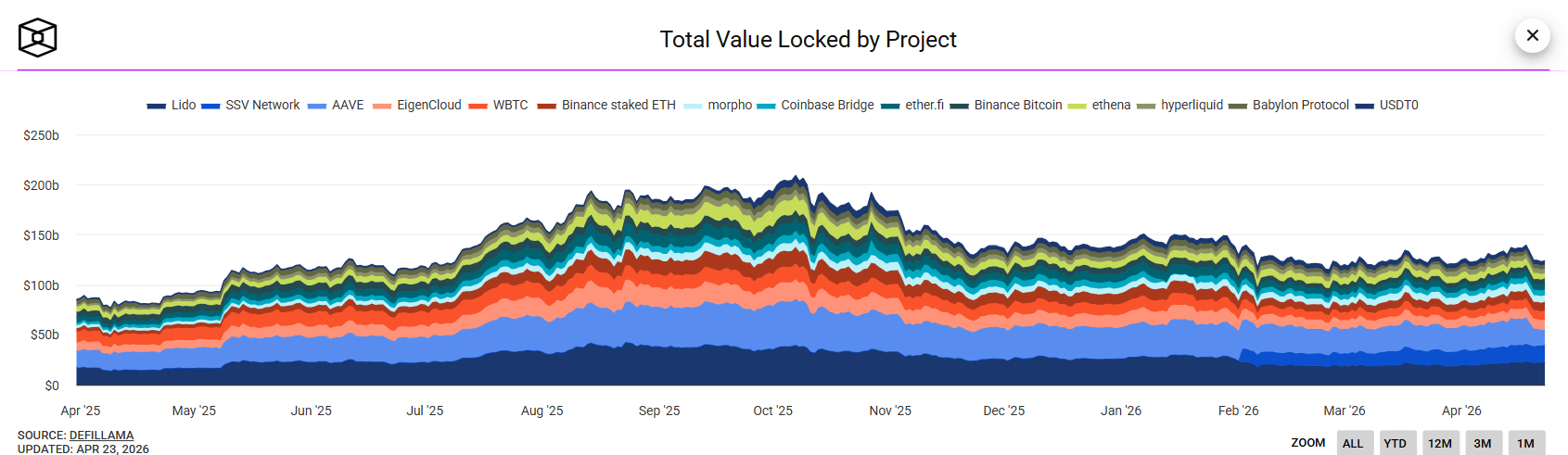The width and height of the screenshot is (1568, 455).
Task: Toggle Binance staked ETH legend entry
Action: [606, 105]
